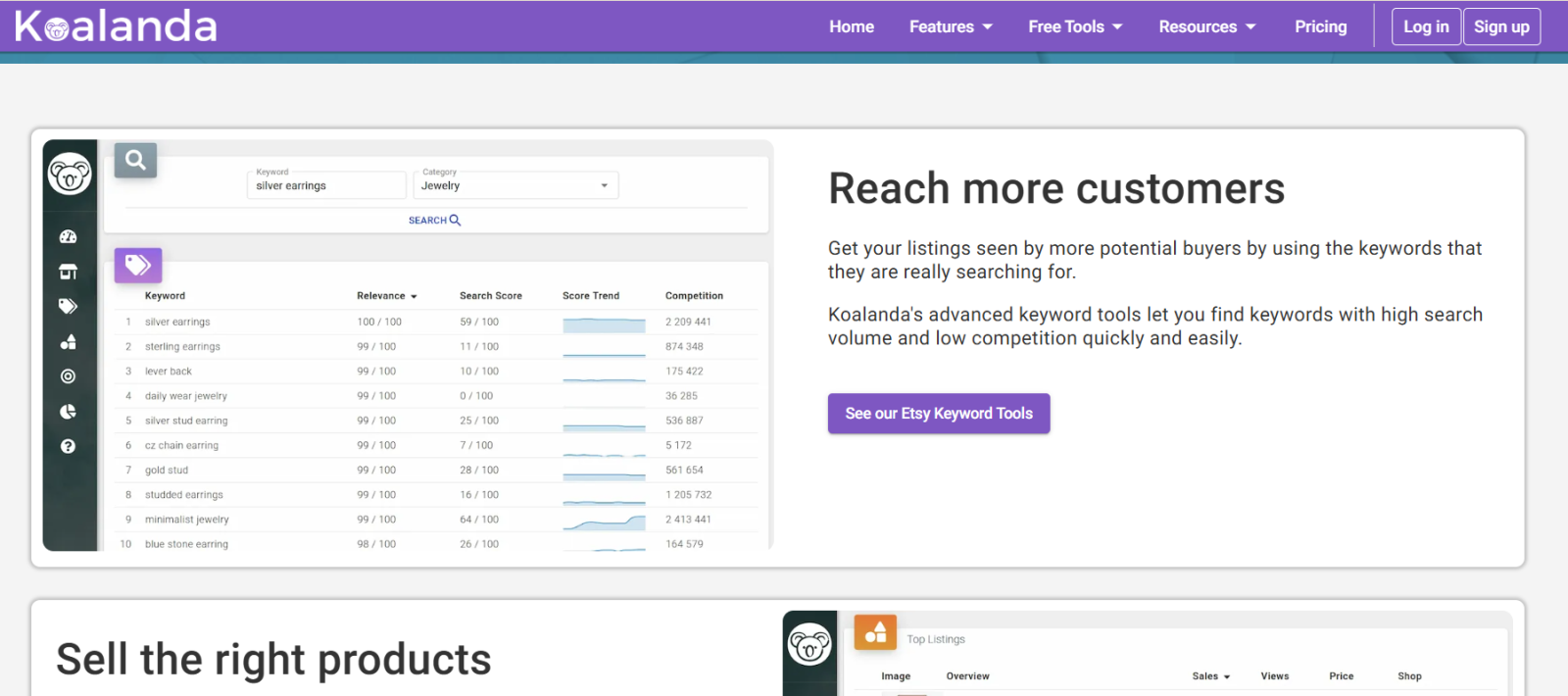Click the Price column header

click(x=1342, y=676)
